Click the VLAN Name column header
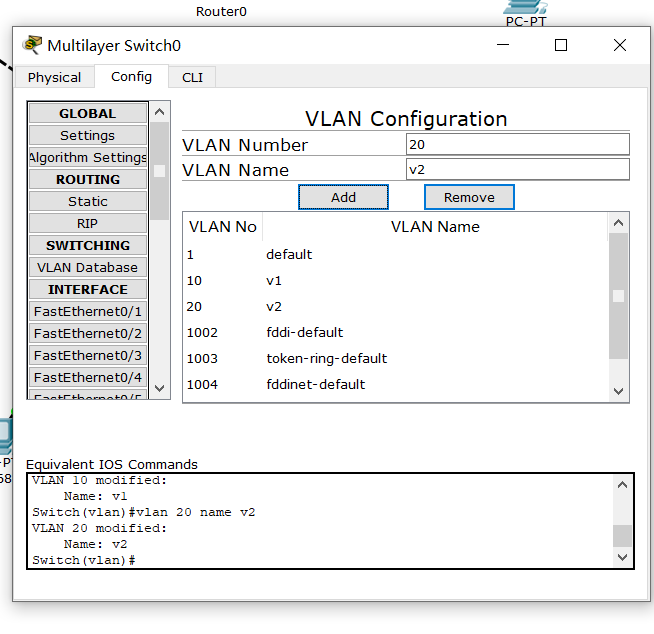Image resolution: width=654 pixels, height=634 pixels. [435, 226]
